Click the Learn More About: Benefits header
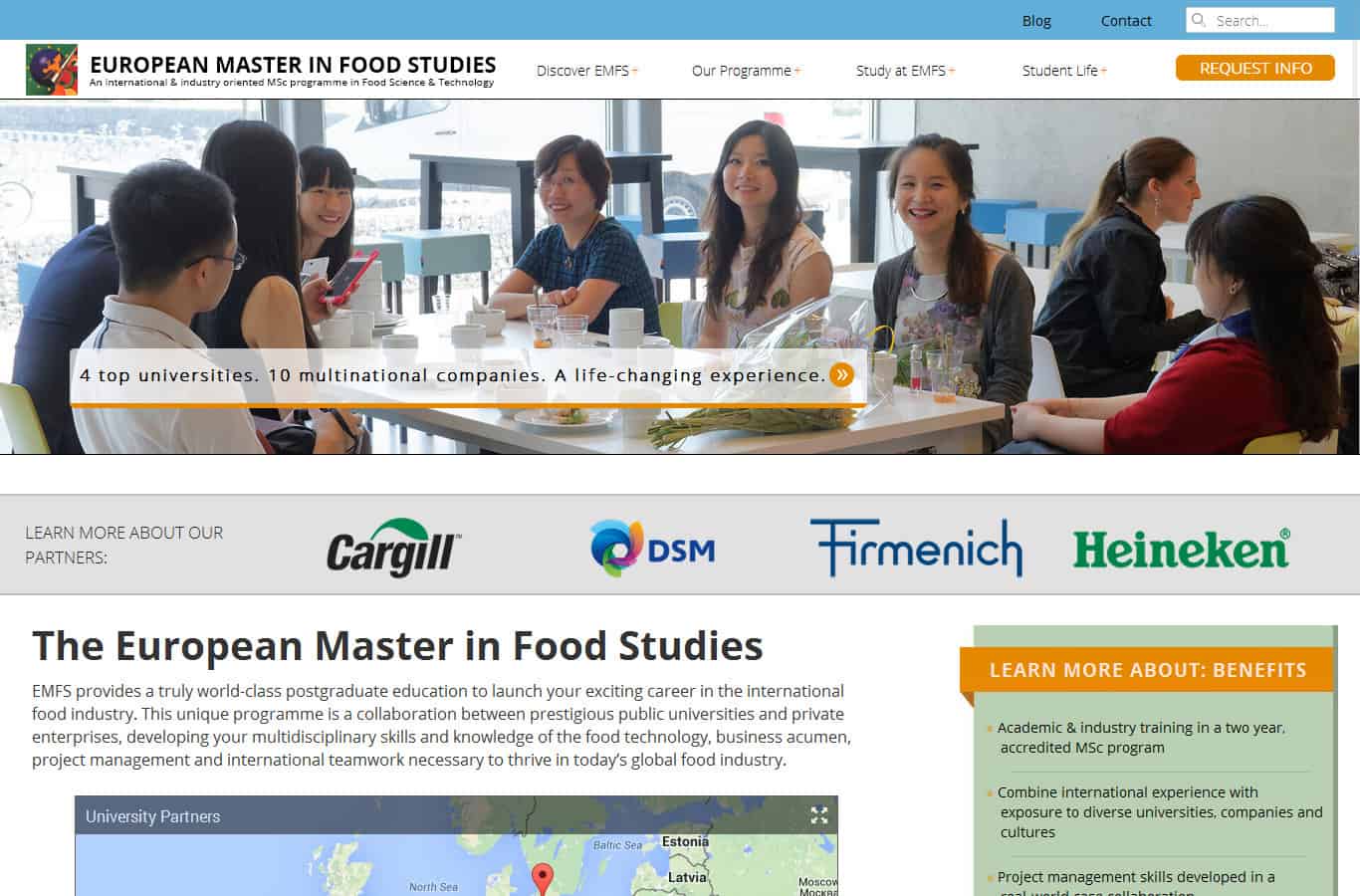Screen dimensions: 1360x896 (x=1147, y=670)
